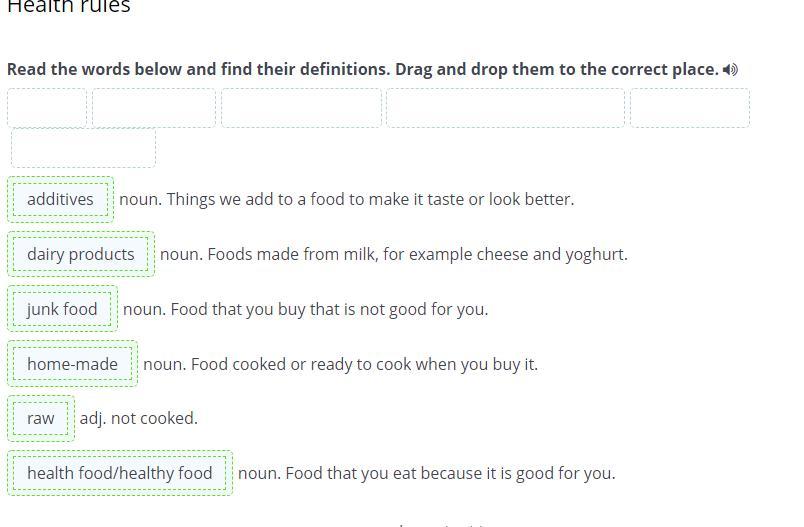Click the 'Health rules' heading
This screenshot has height=527, width=804.
(x=69, y=7)
